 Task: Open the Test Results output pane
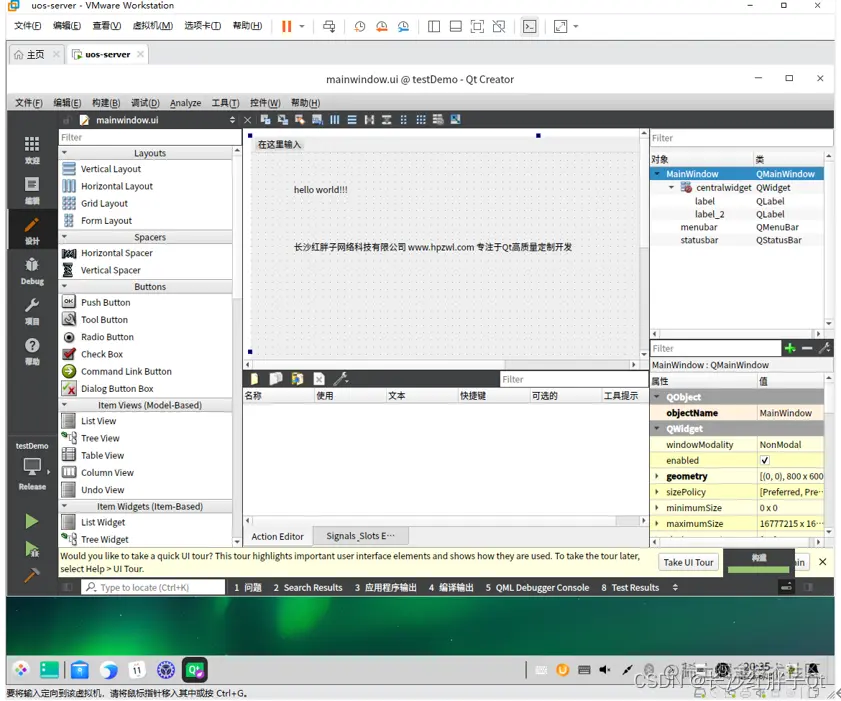(630, 587)
